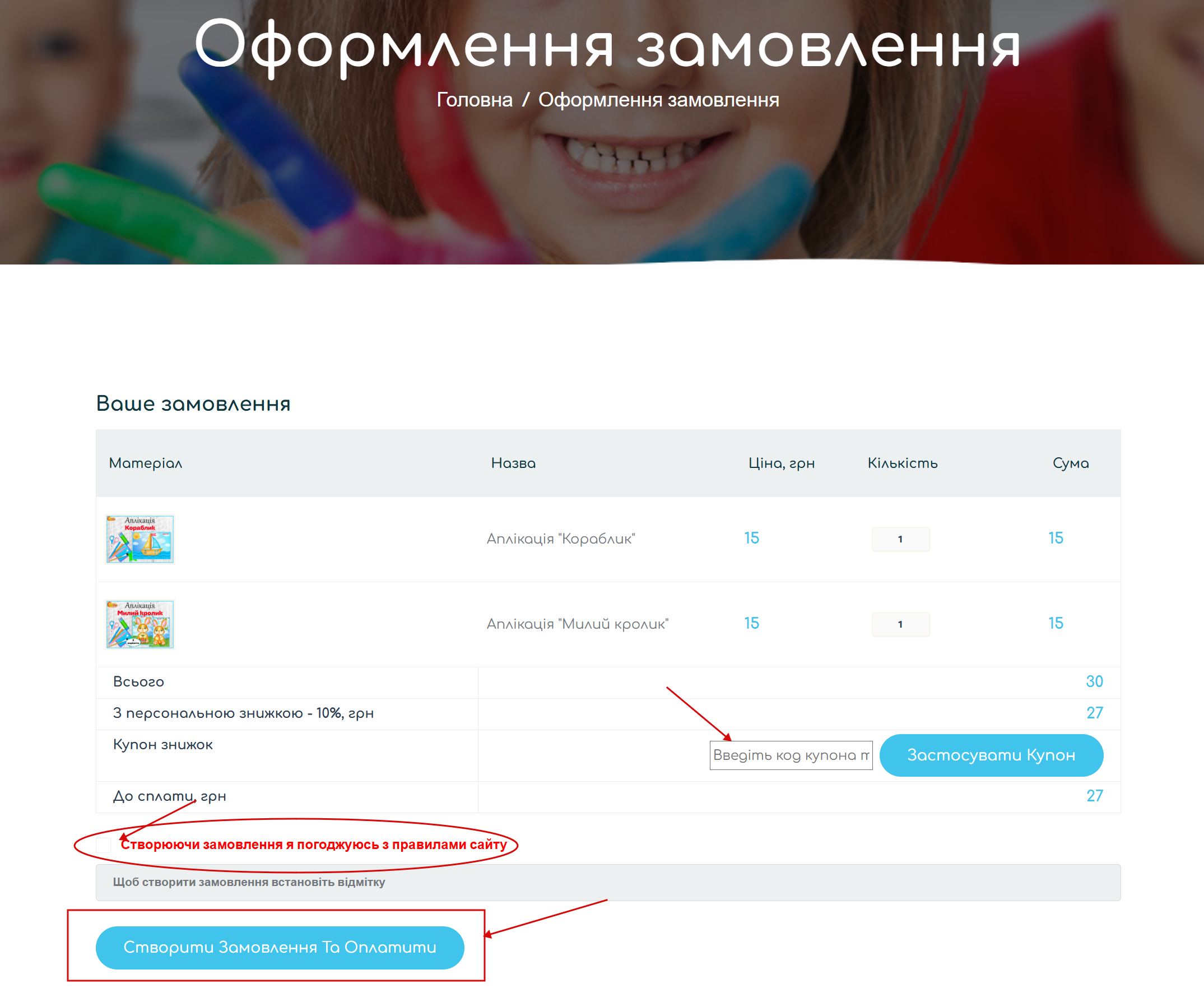Click the gray 'Щоб створити замовлення' notice bar
The height and width of the screenshot is (1002, 1204).
(608, 882)
